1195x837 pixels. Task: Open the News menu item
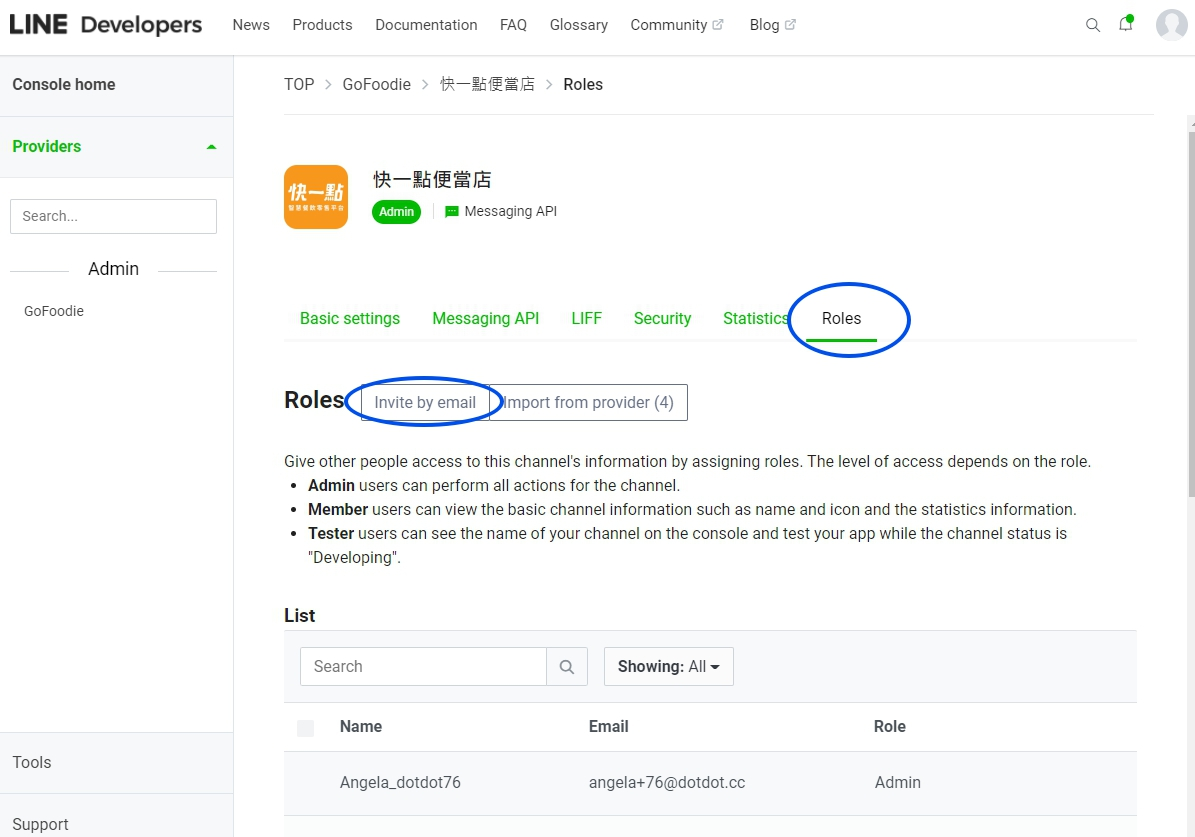(251, 24)
